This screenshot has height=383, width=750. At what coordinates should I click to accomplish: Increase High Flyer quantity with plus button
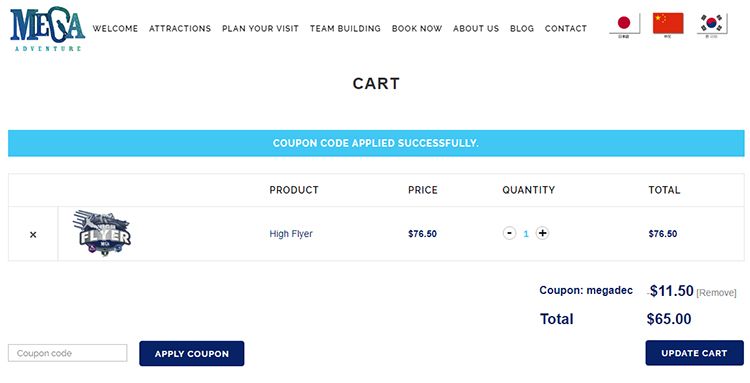tap(542, 233)
